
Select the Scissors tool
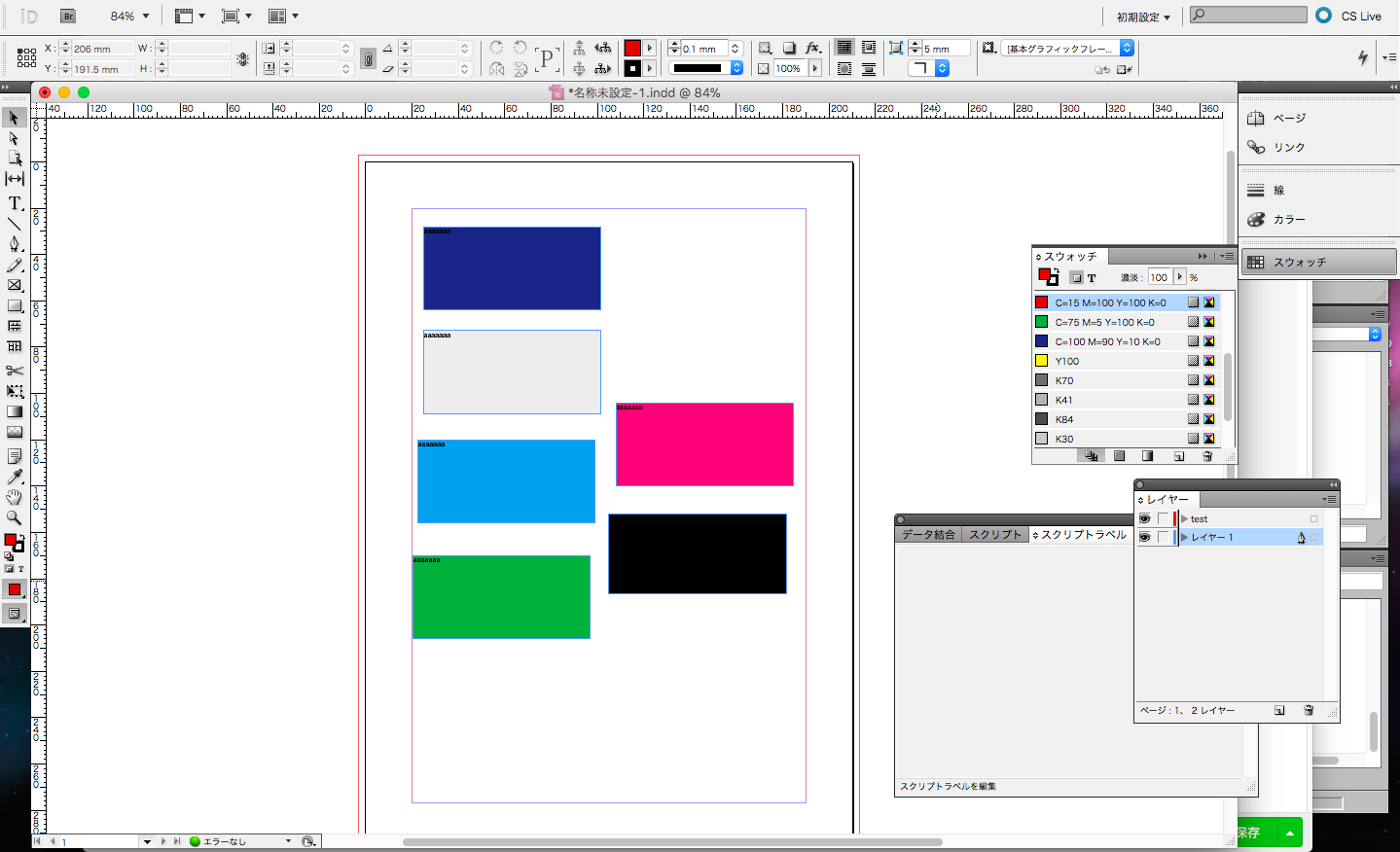point(14,371)
